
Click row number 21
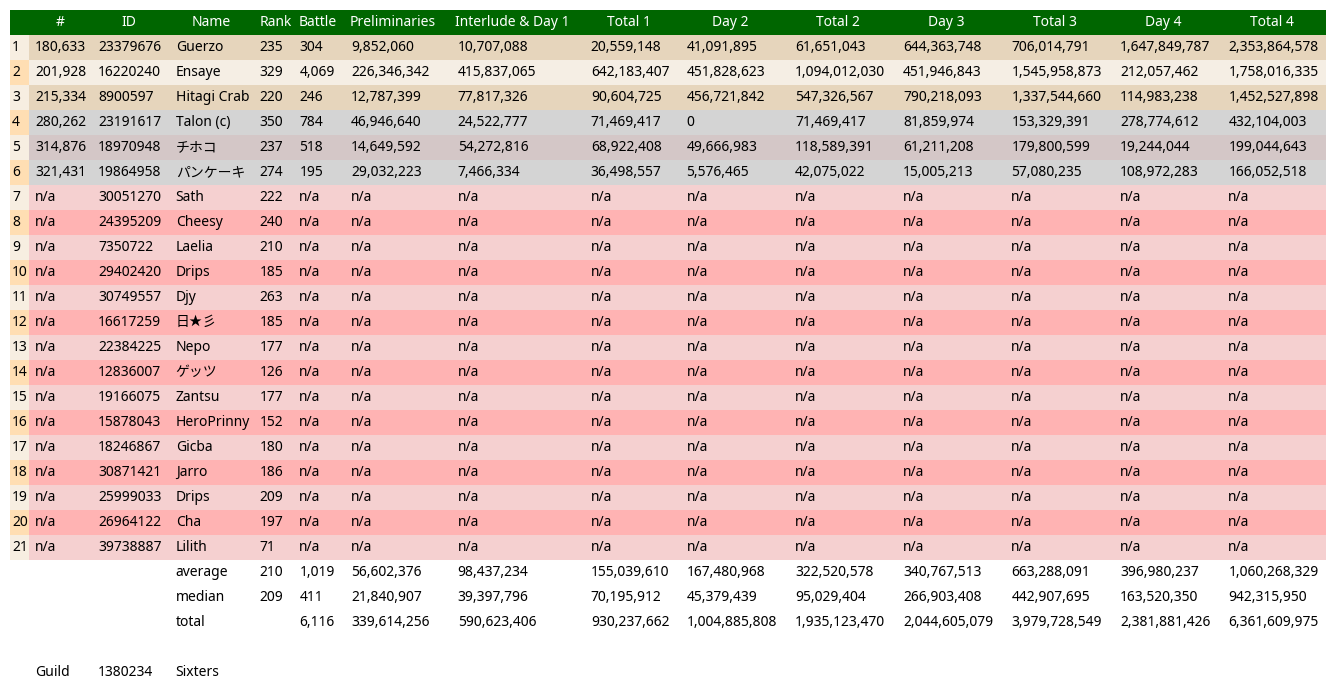tap(19, 546)
